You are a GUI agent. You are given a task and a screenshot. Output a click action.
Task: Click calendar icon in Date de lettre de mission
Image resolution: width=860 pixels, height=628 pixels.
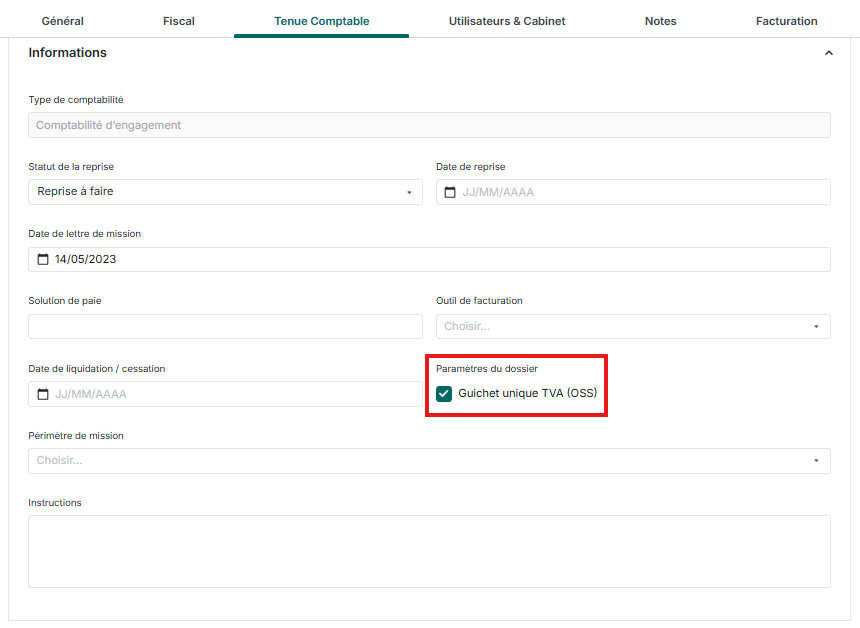pos(42,259)
